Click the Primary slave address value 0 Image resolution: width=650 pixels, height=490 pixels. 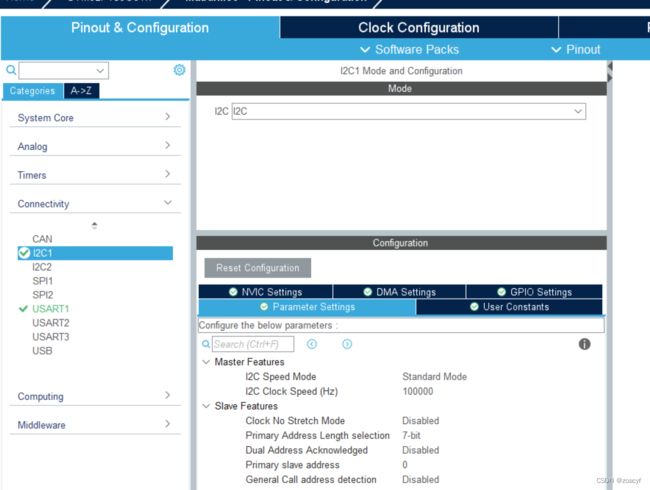(x=405, y=465)
